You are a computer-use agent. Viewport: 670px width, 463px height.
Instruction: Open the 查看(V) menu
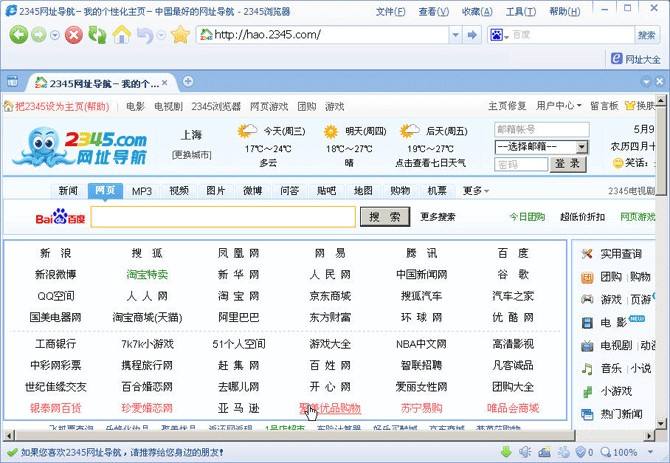tap(434, 12)
